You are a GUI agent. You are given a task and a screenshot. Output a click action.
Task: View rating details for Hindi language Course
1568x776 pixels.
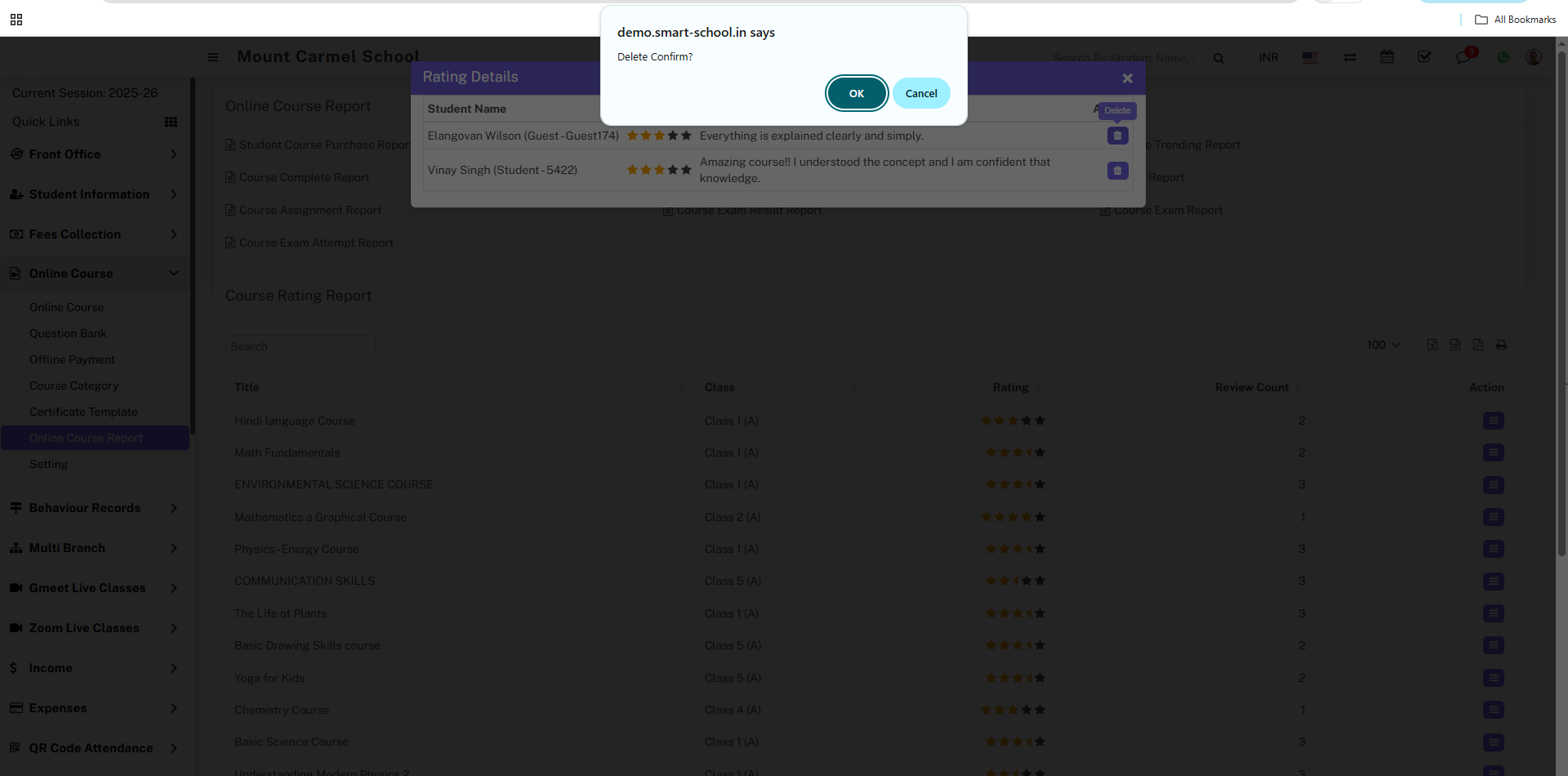click(x=1493, y=421)
